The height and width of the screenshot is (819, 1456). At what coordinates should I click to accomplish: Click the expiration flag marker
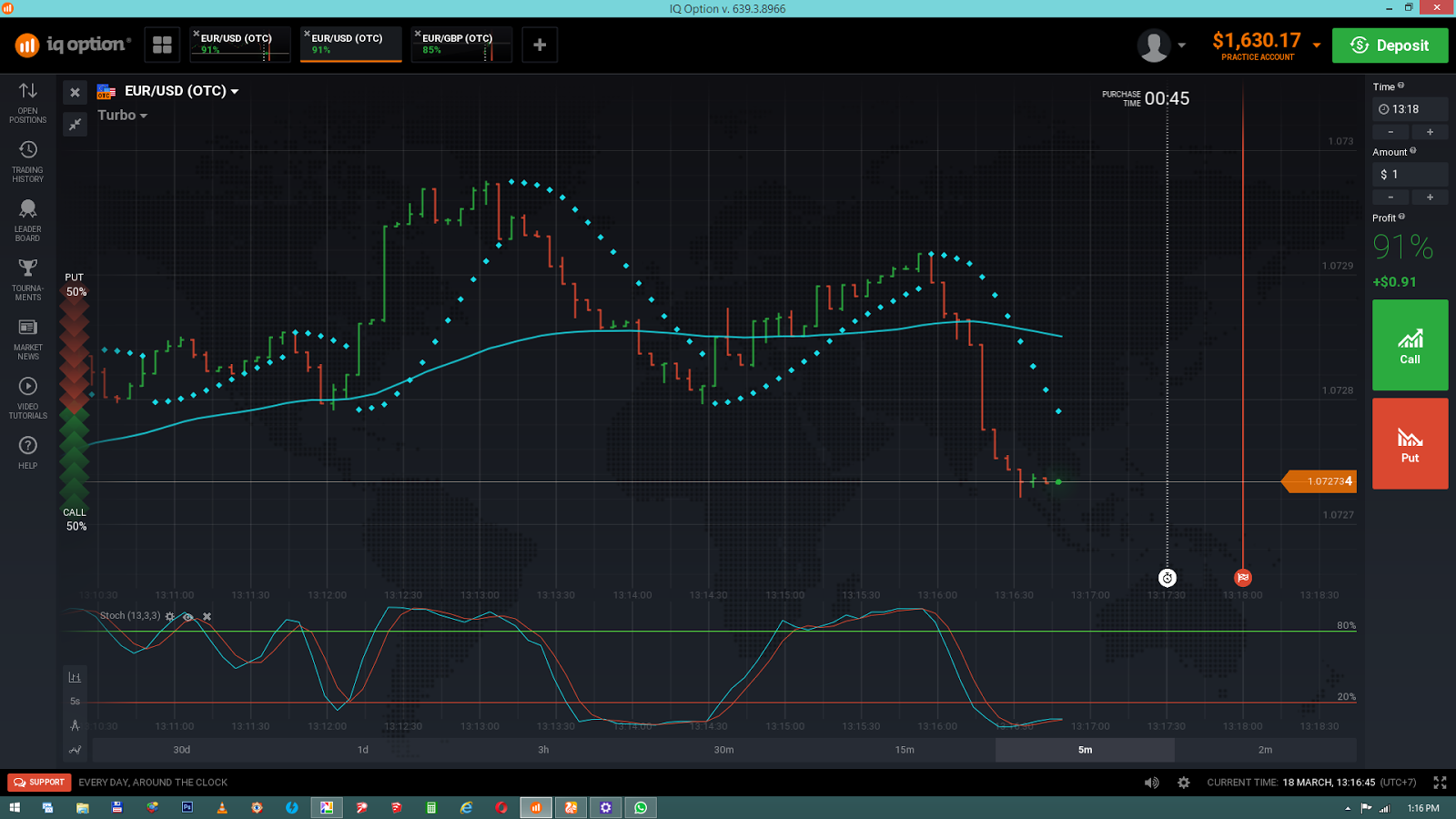(1243, 578)
